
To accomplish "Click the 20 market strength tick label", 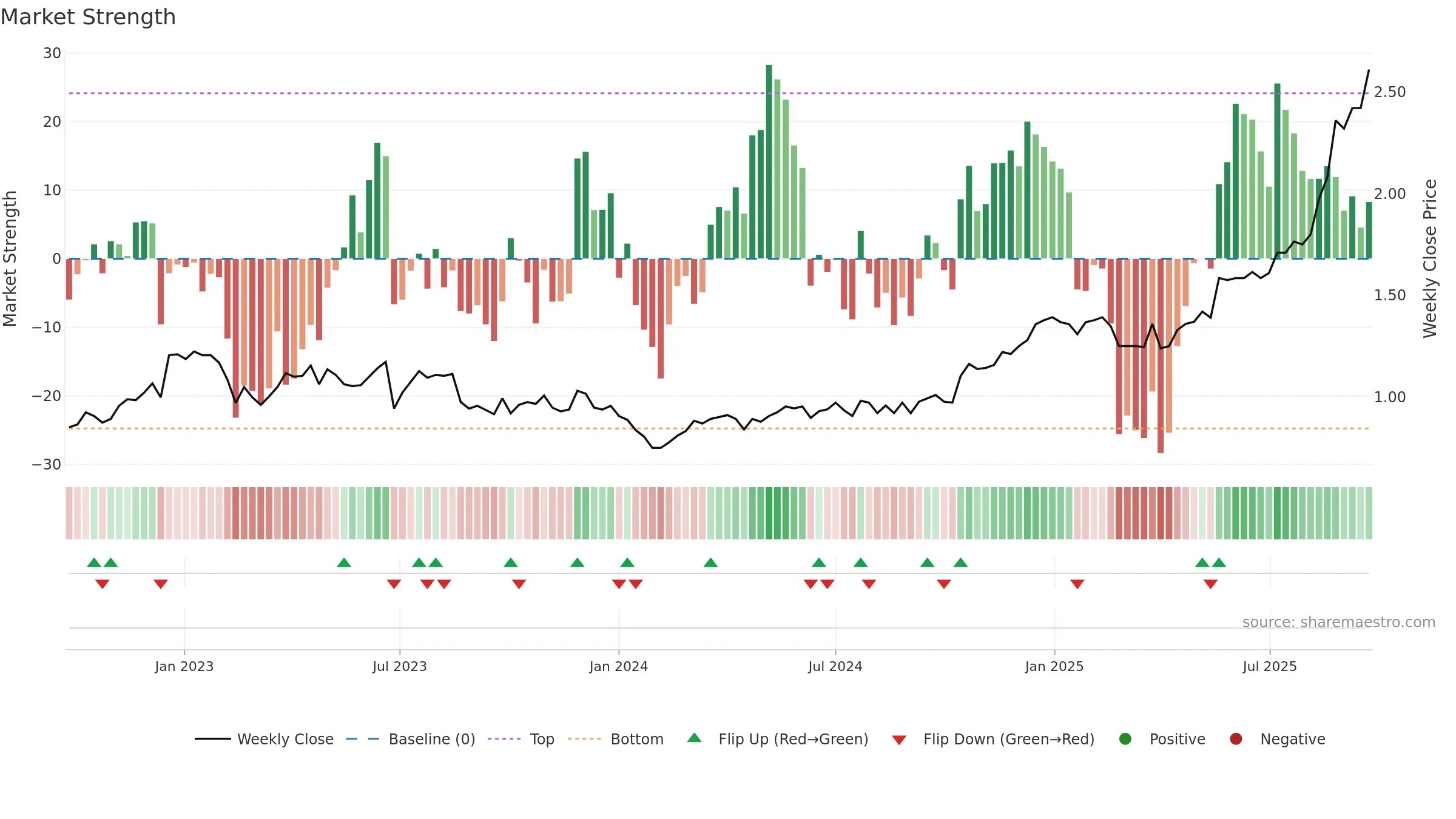I will click(x=52, y=122).
